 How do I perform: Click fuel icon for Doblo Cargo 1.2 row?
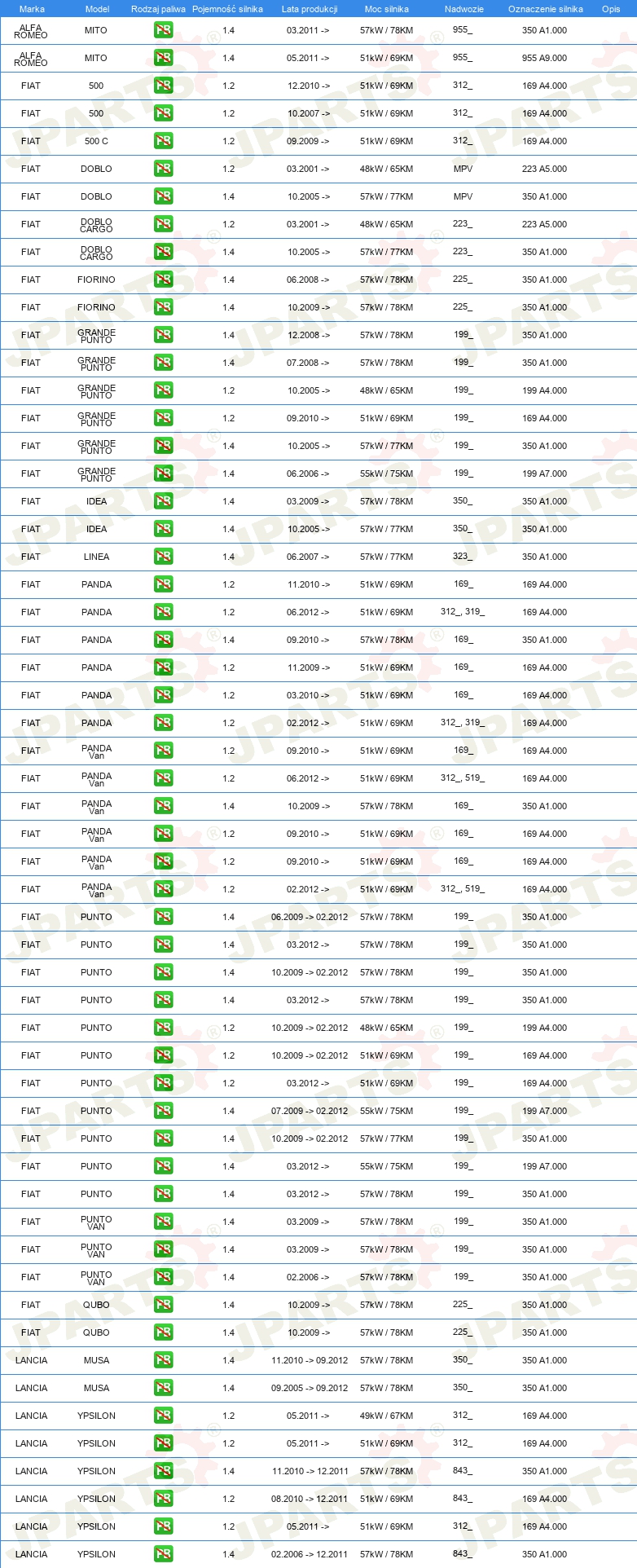tap(163, 224)
